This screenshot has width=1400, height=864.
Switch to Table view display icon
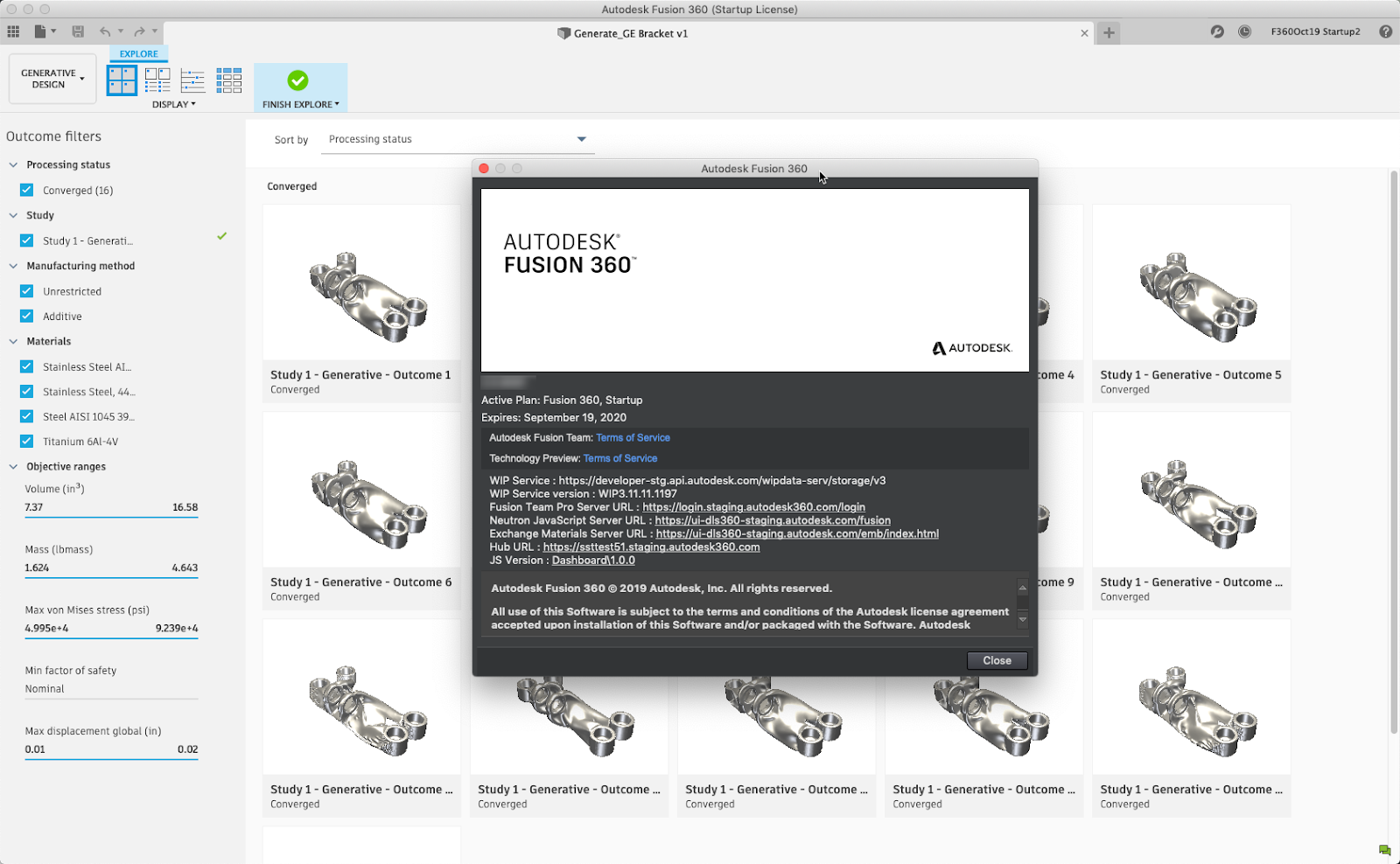(229, 80)
